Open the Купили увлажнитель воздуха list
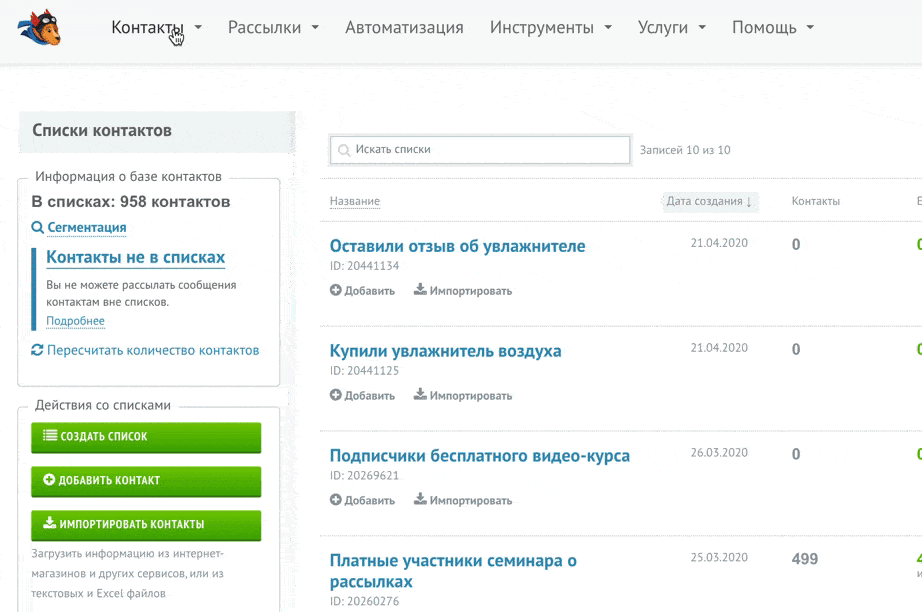The height and width of the screenshot is (612, 922). coord(445,351)
